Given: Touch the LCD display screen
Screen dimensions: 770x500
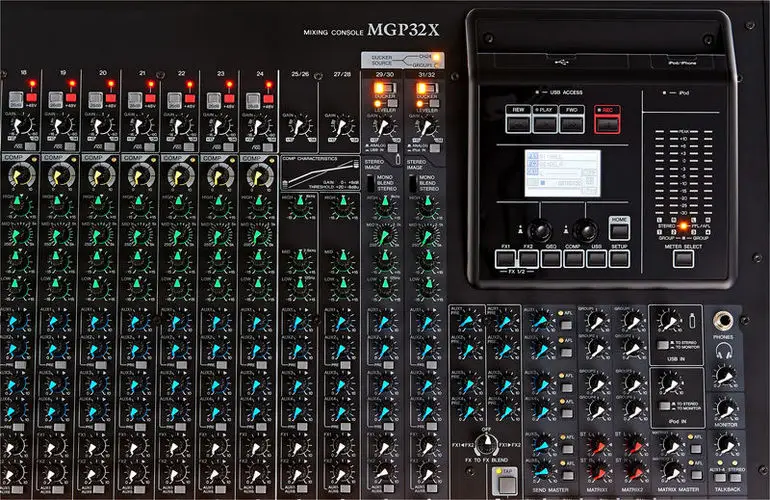Looking at the screenshot, I should 562,173.
